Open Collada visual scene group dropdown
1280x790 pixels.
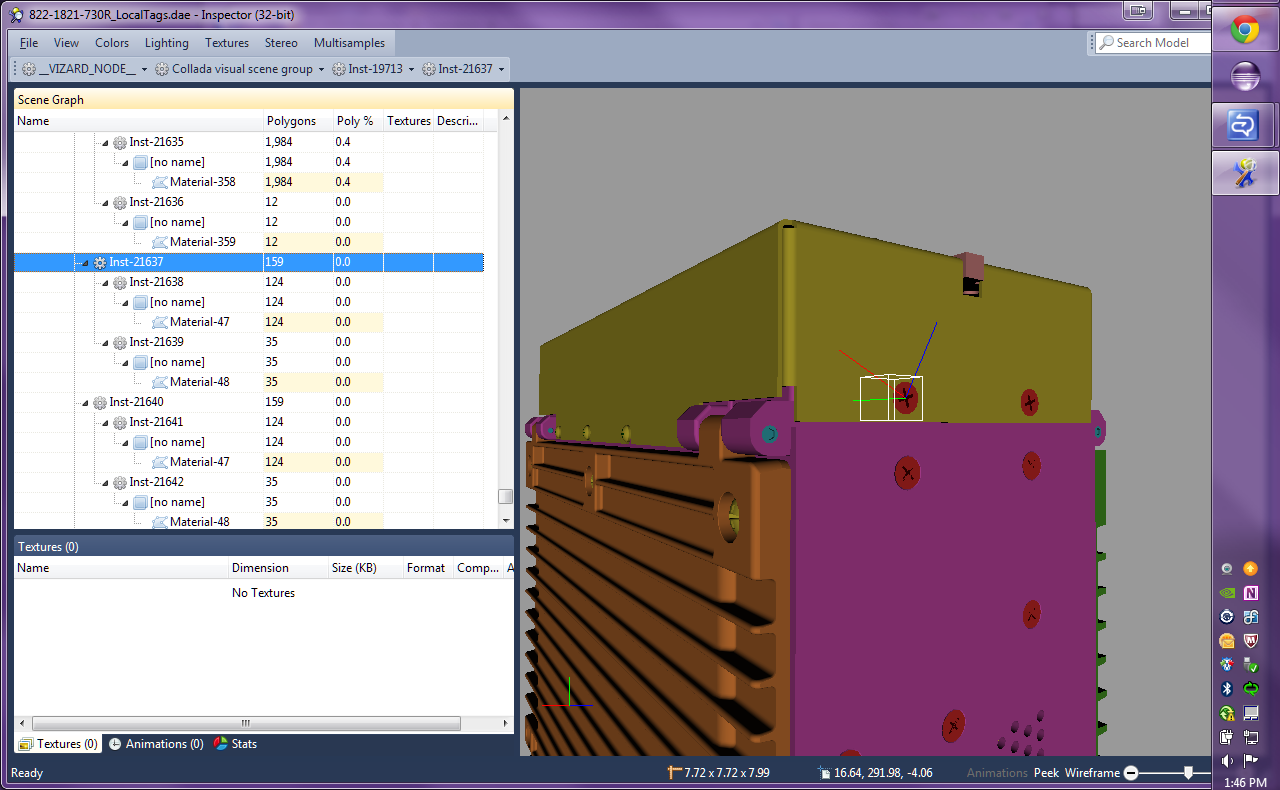coord(322,70)
